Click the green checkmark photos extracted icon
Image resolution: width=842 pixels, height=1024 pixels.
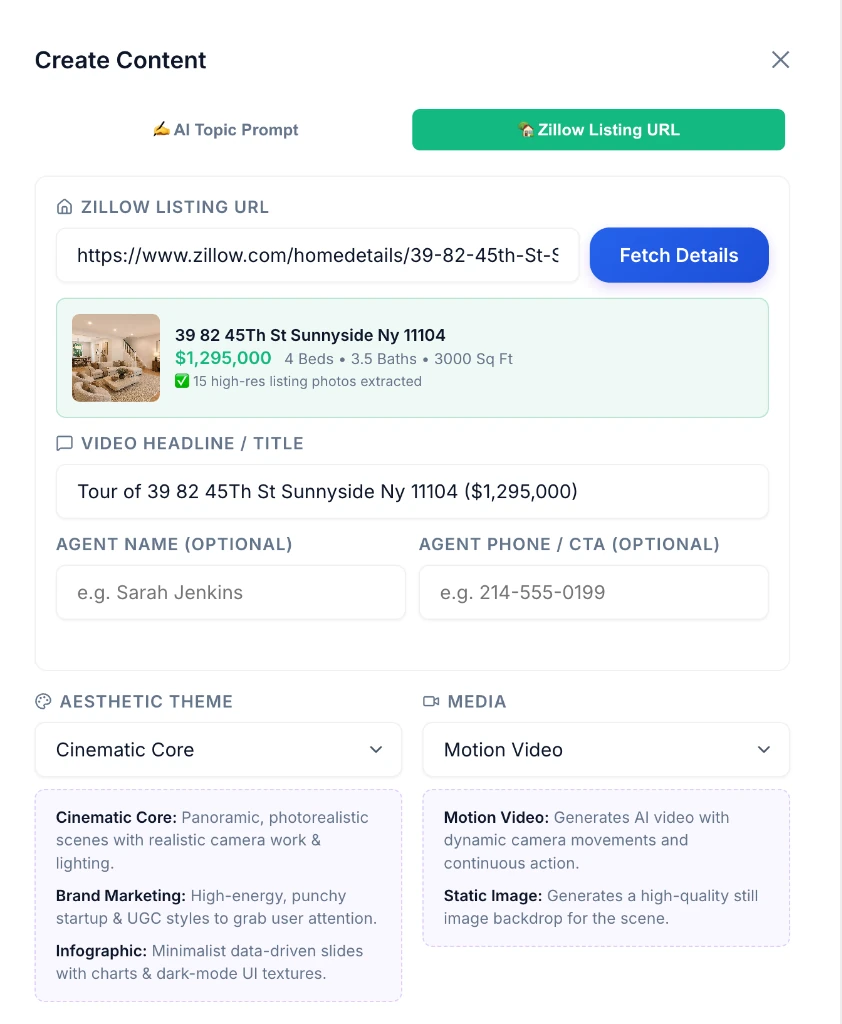pos(182,381)
